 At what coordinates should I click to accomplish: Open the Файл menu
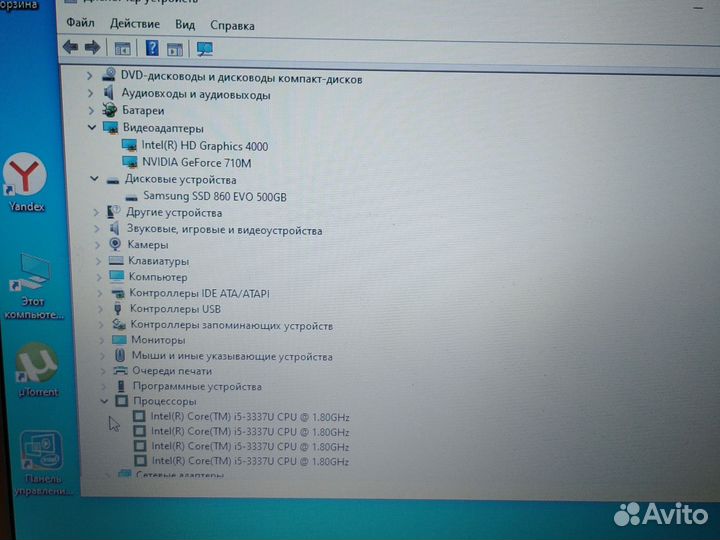80,22
